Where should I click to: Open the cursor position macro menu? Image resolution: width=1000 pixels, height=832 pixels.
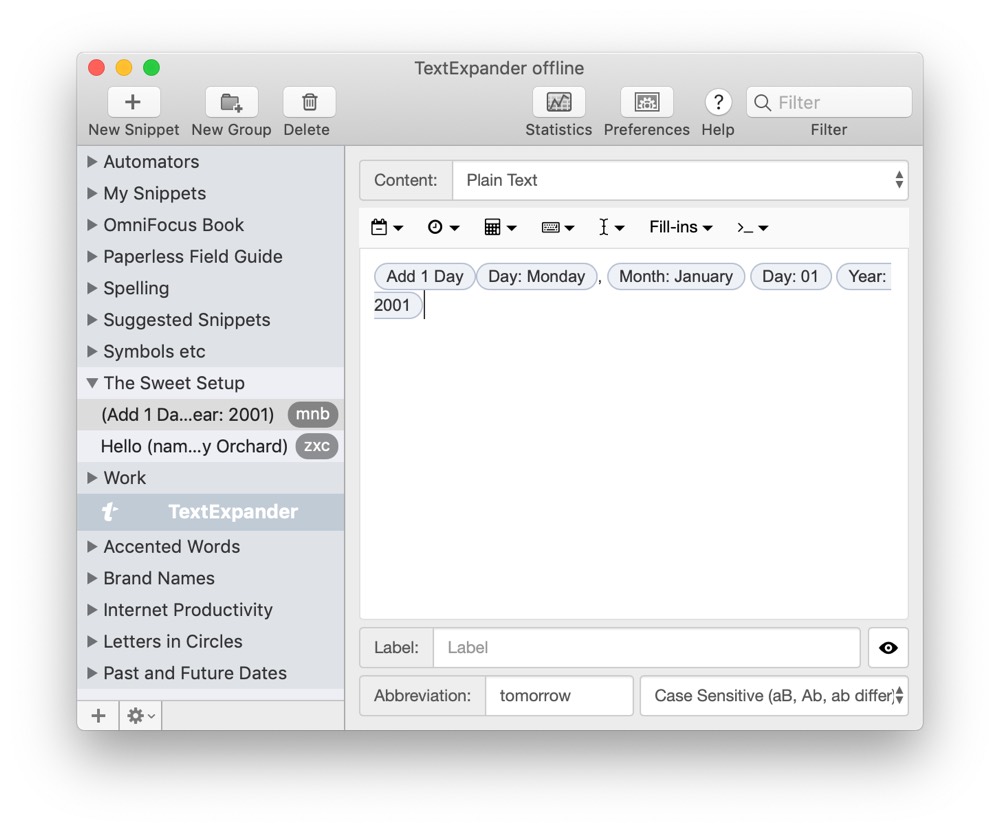point(611,228)
